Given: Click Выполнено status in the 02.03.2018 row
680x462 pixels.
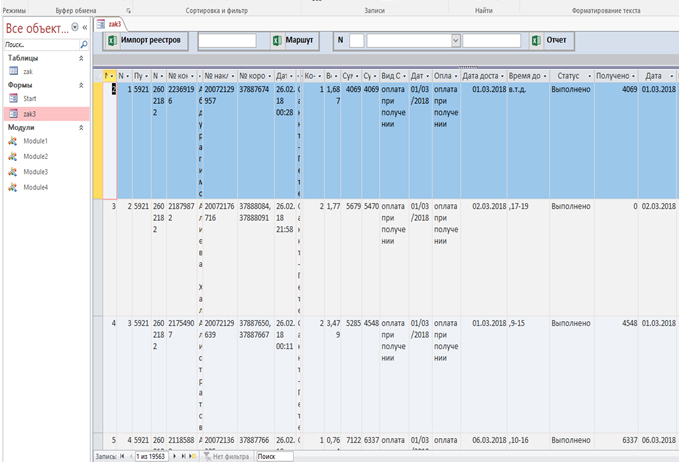Looking at the screenshot, I should pyautogui.click(x=571, y=206).
